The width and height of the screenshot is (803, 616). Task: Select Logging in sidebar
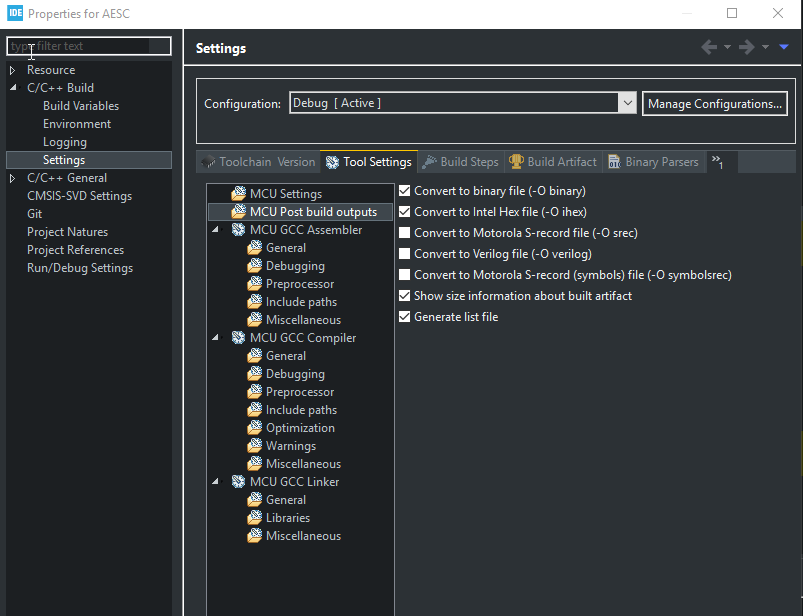coord(65,142)
